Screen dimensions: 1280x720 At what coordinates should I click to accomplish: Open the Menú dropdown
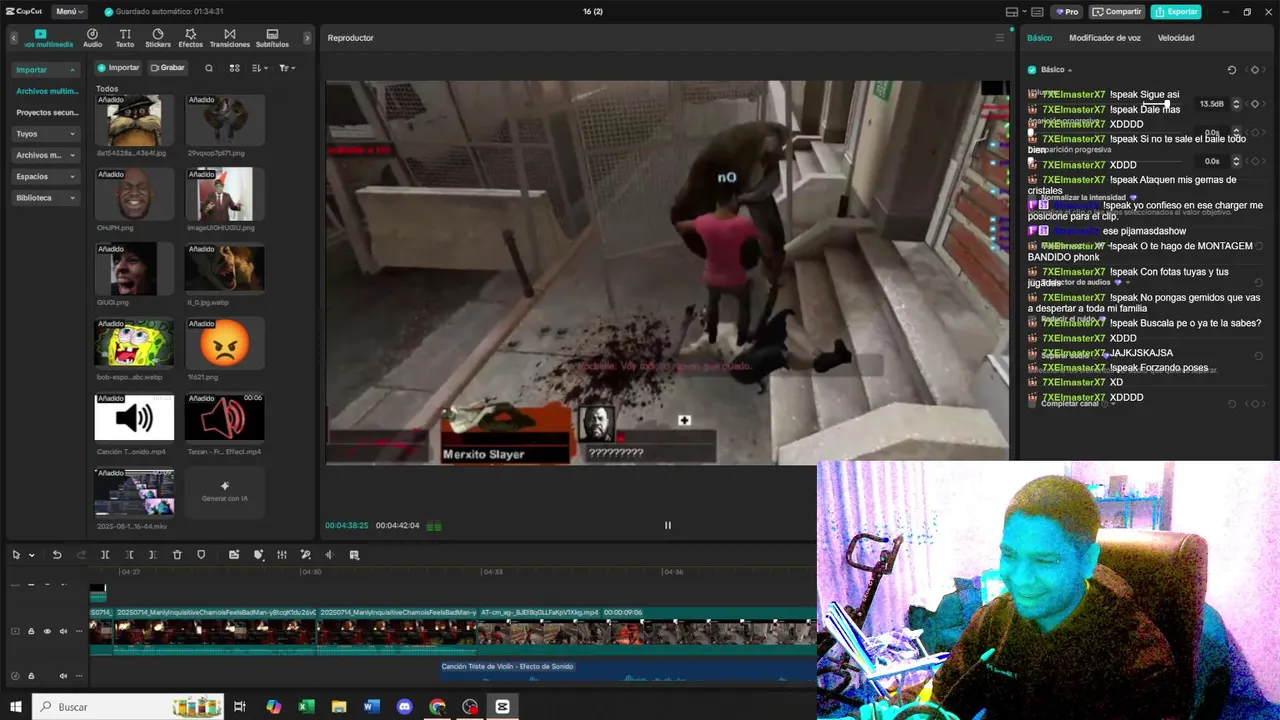[69, 12]
